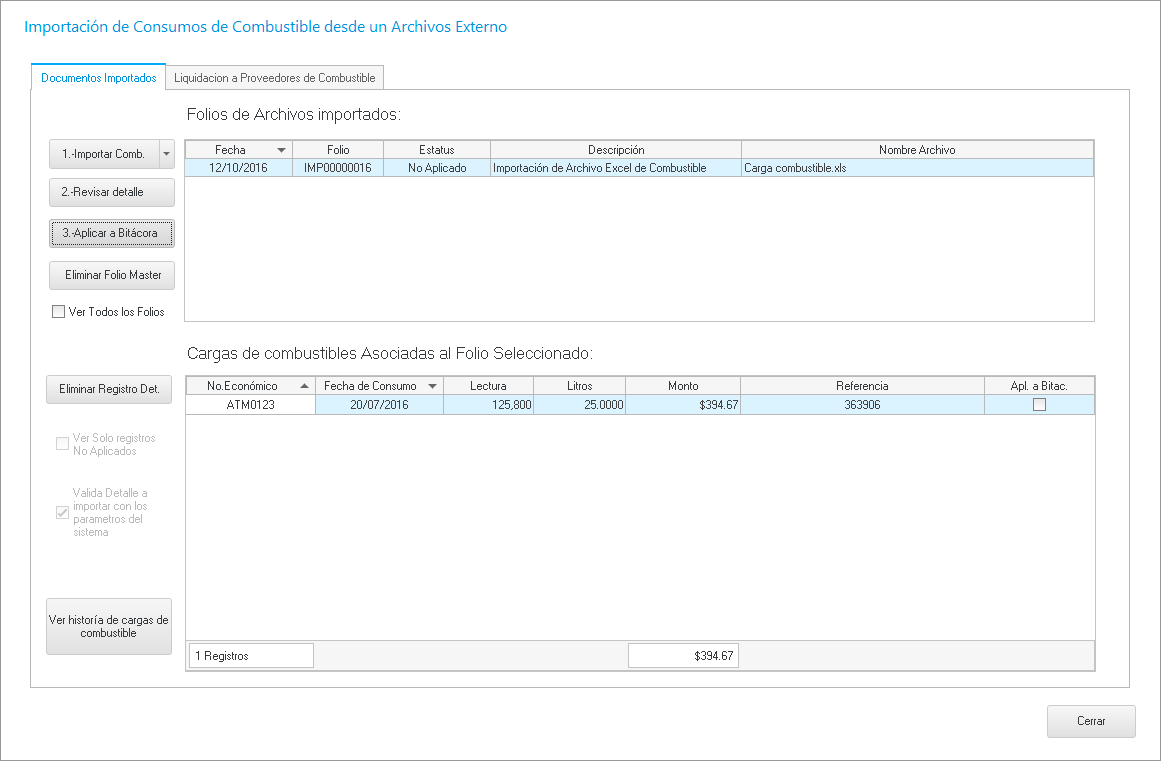Click the Eliminar Folio Master button
1161x761 pixels.
[112, 274]
